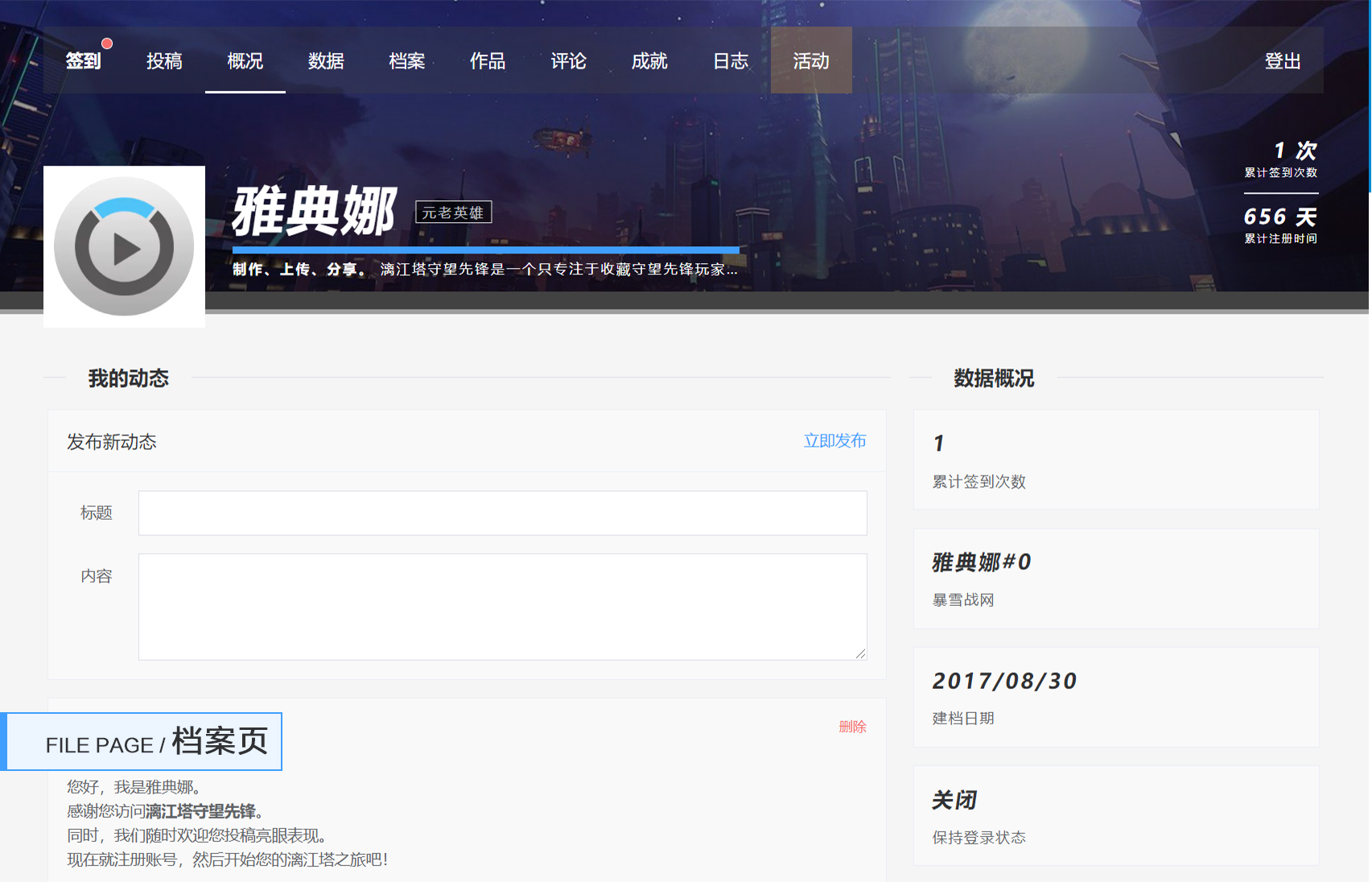The width and height of the screenshot is (1372, 882).
Task: Select the highlighted 活动 events tab
Action: (811, 61)
